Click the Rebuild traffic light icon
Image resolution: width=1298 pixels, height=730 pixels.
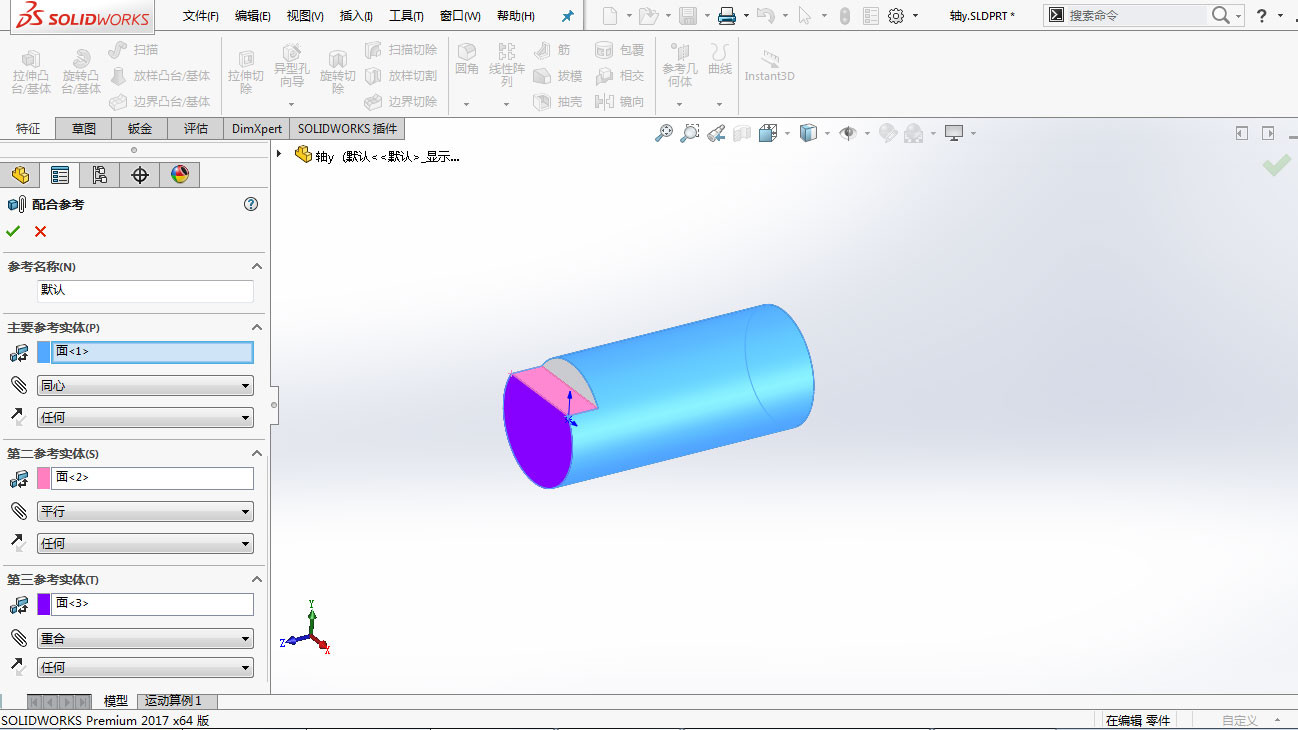tap(845, 16)
